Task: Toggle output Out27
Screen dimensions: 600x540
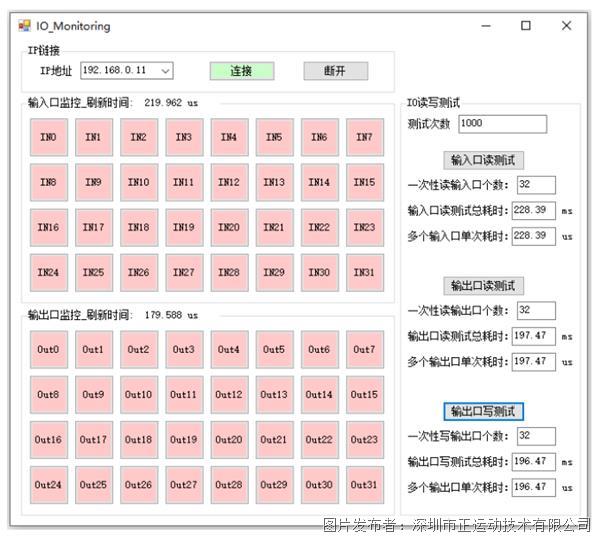Action: tap(184, 485)
